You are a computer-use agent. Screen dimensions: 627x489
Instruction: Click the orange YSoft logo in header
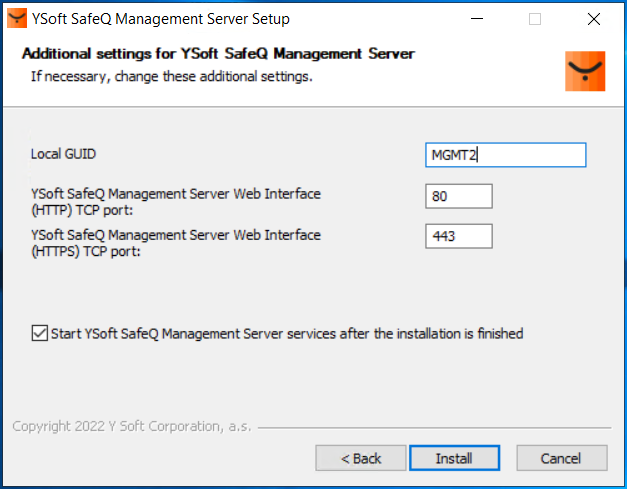585,71
